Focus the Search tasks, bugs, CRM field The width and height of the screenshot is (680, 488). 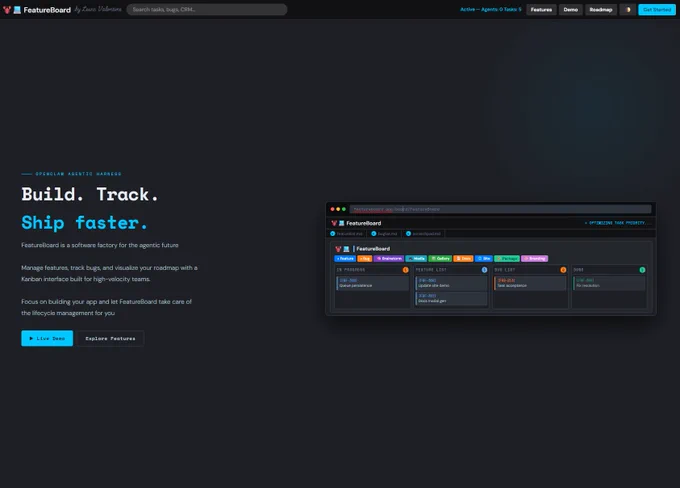(x=207, y=10)
